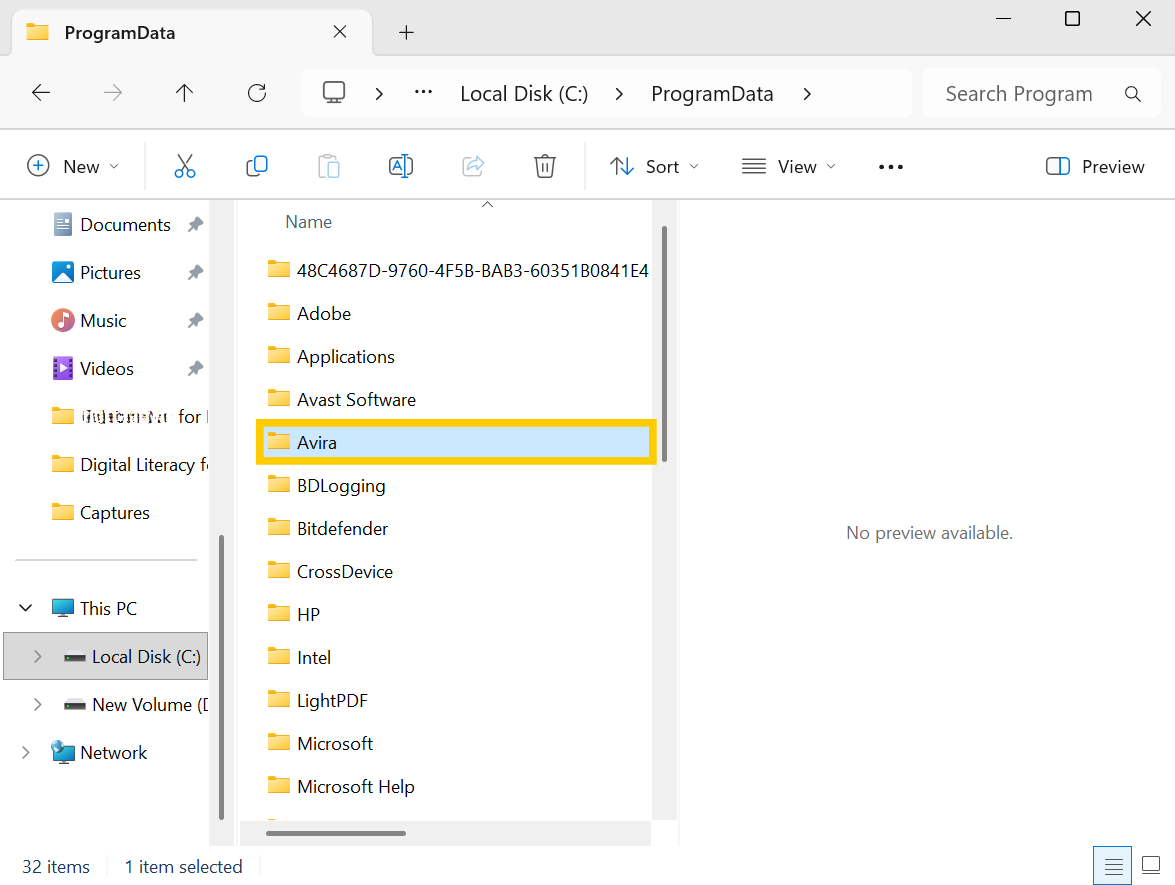
Task: Unpin Videos using its pin icon
Action: tap(195, 368)
